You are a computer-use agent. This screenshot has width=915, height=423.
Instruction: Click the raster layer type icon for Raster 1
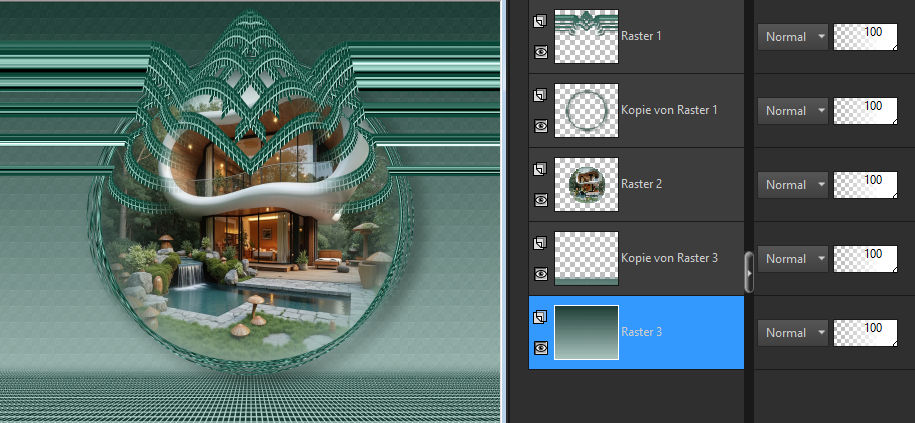coord(540,21)
